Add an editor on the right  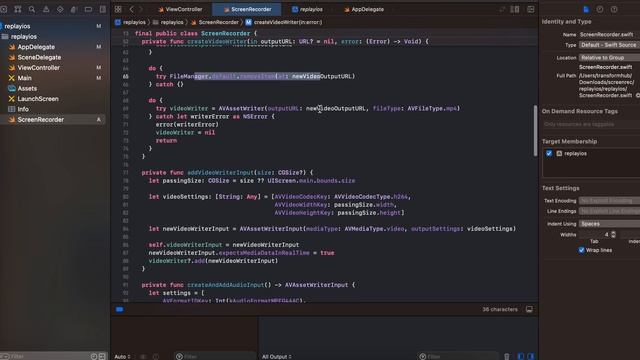tap(531, 9)
